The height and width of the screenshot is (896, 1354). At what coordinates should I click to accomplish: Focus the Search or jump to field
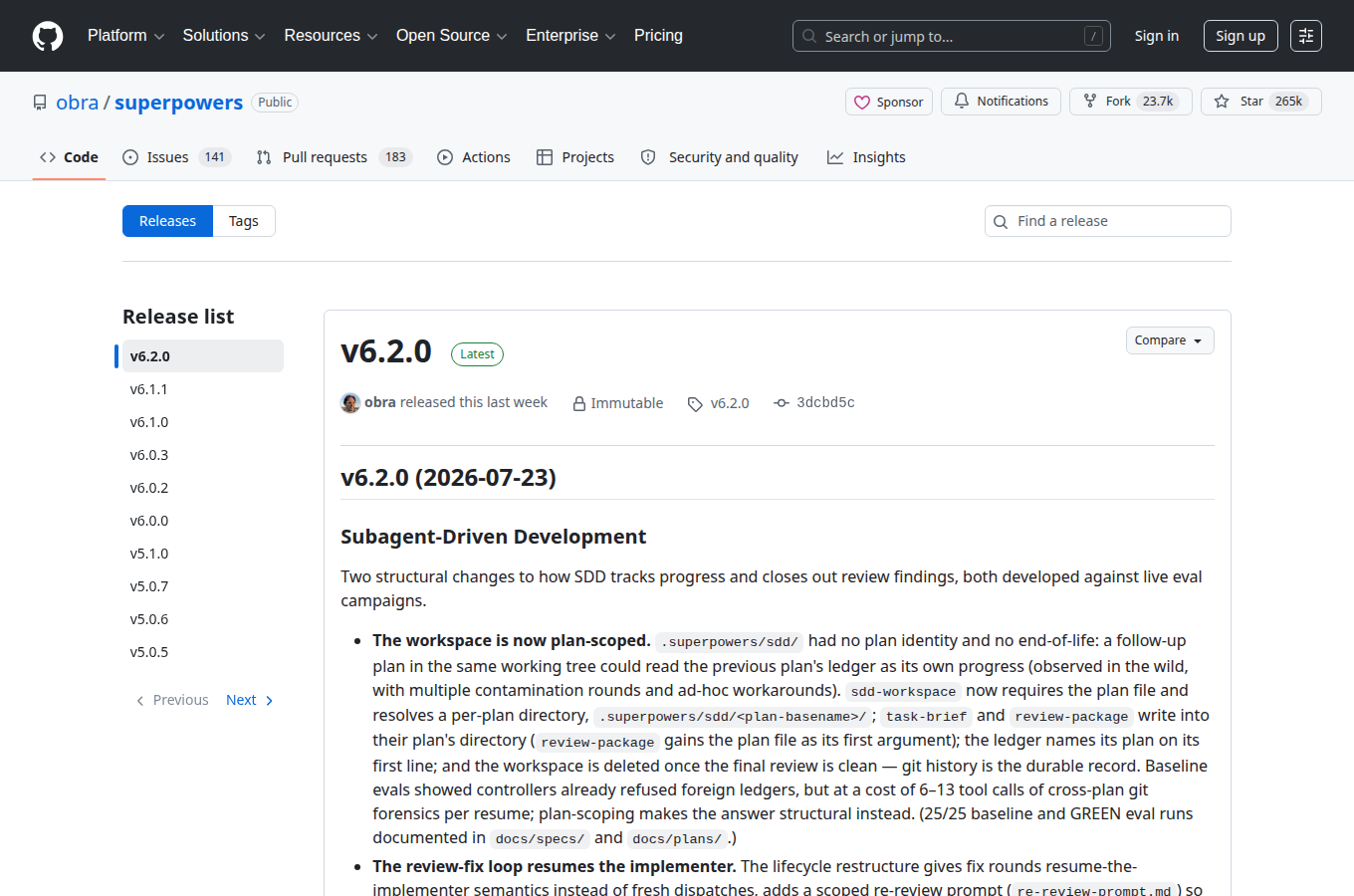pyautogui.click(x=952, y=36)
